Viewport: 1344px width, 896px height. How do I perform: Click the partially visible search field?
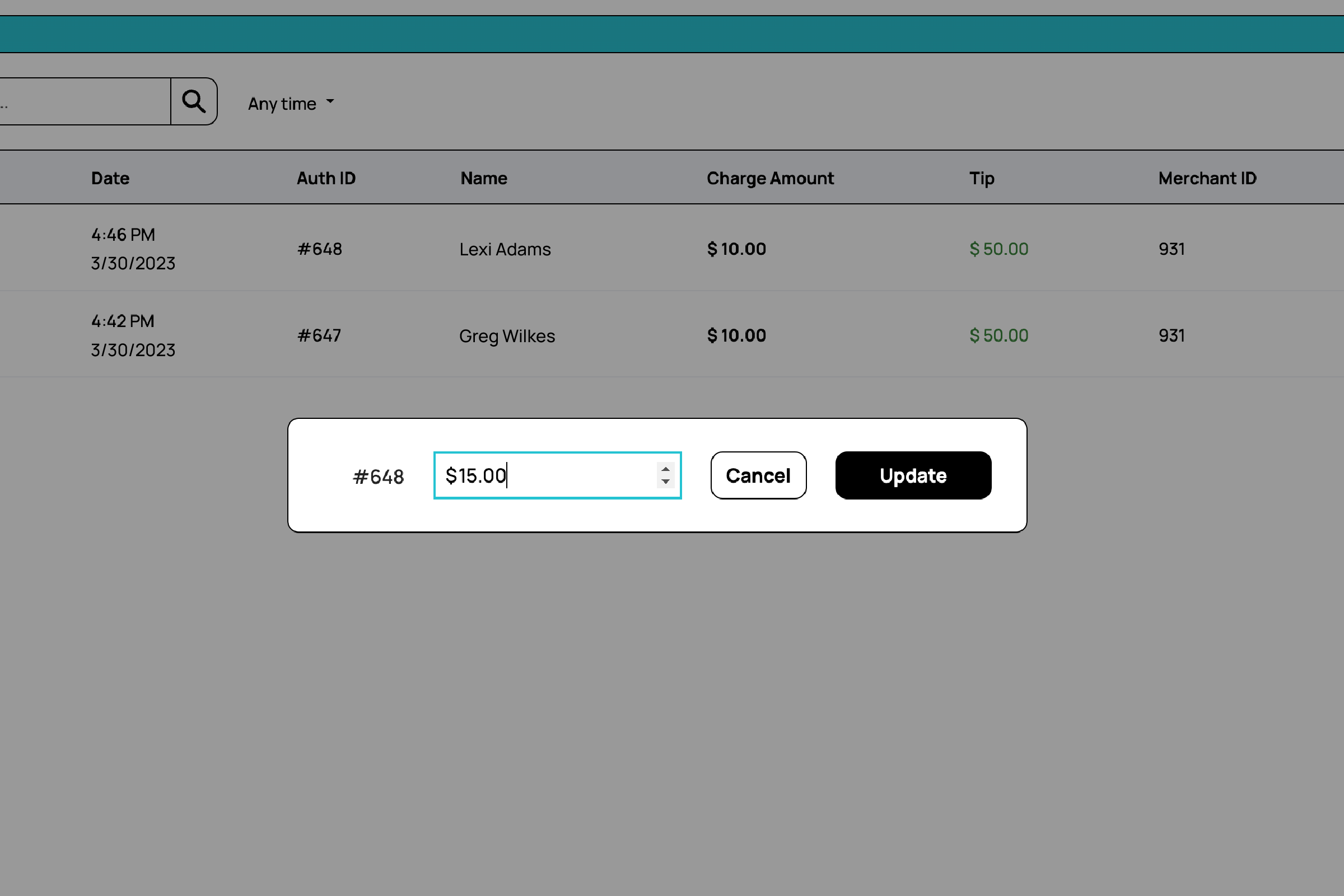pyautogui.click(x=86, y=102)
